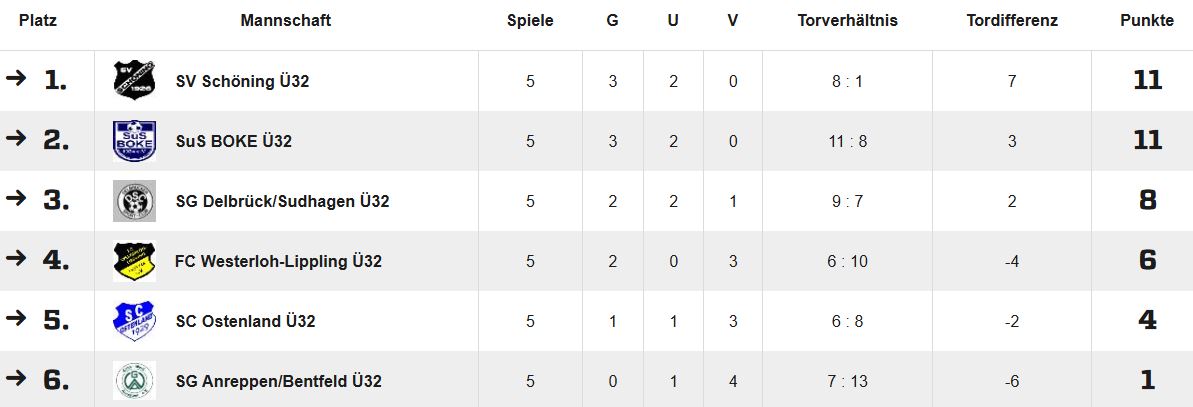Click the Tordifferenz column header
This screenshot has width=1193, height=407.
1012,20
